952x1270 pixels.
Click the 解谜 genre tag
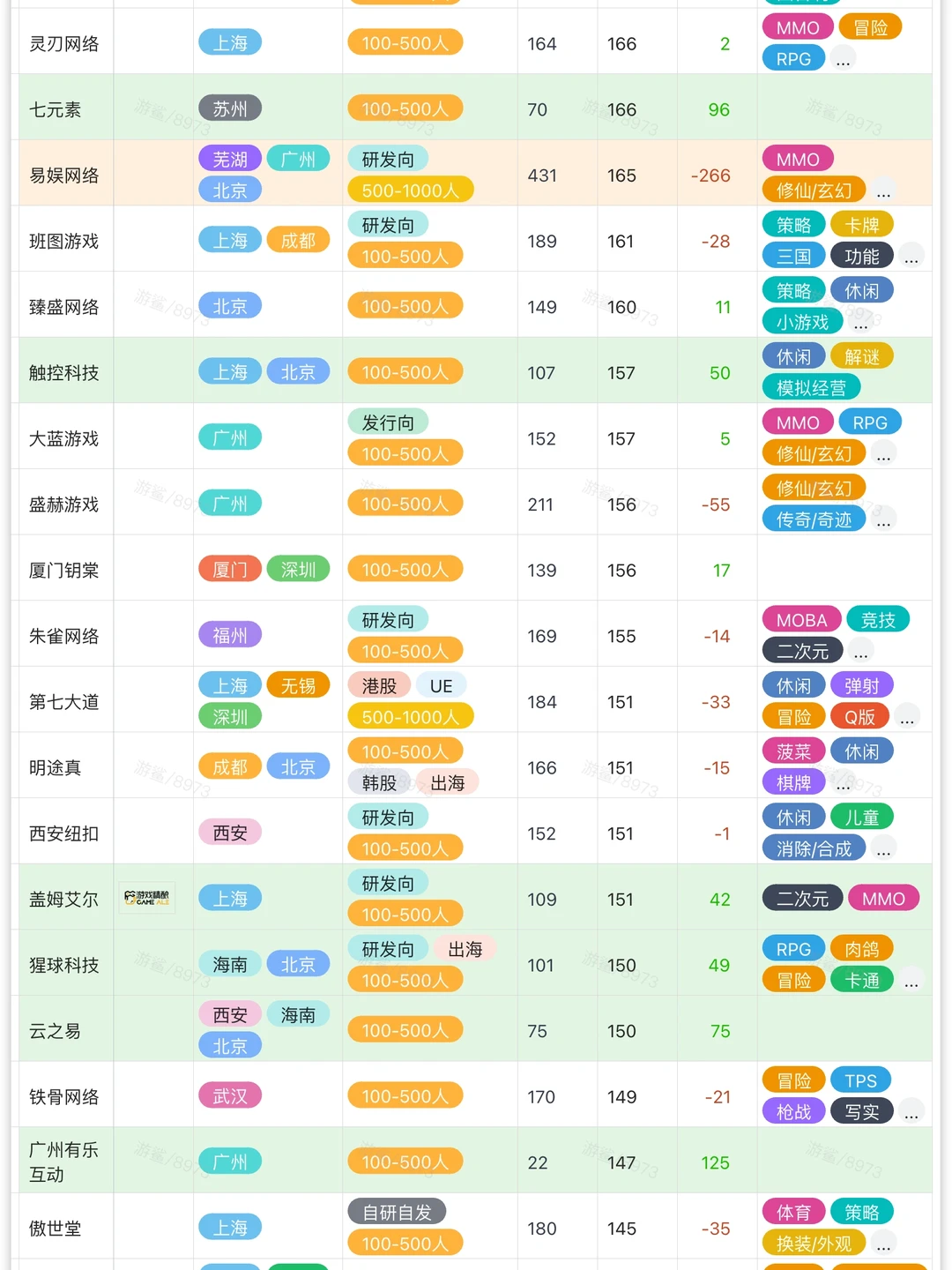(861, 356)
